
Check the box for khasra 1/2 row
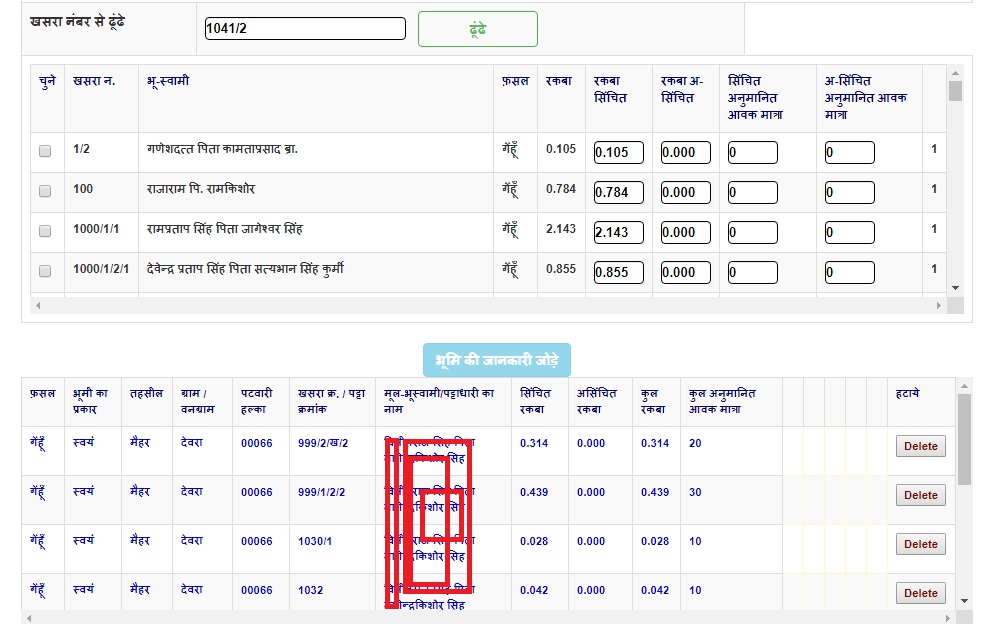(45, 152)
